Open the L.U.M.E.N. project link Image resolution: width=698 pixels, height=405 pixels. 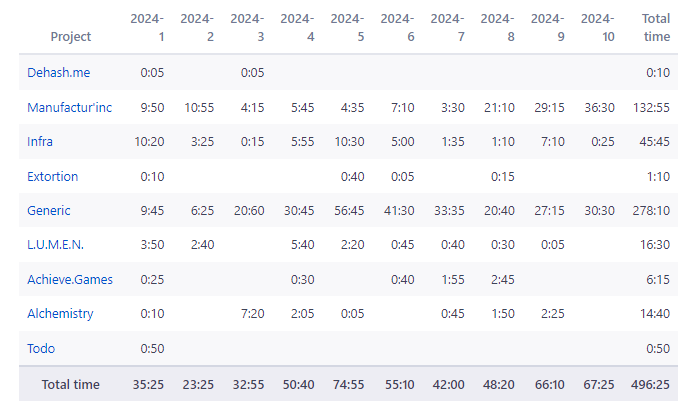pyautogui.click(x=55, y=245)
